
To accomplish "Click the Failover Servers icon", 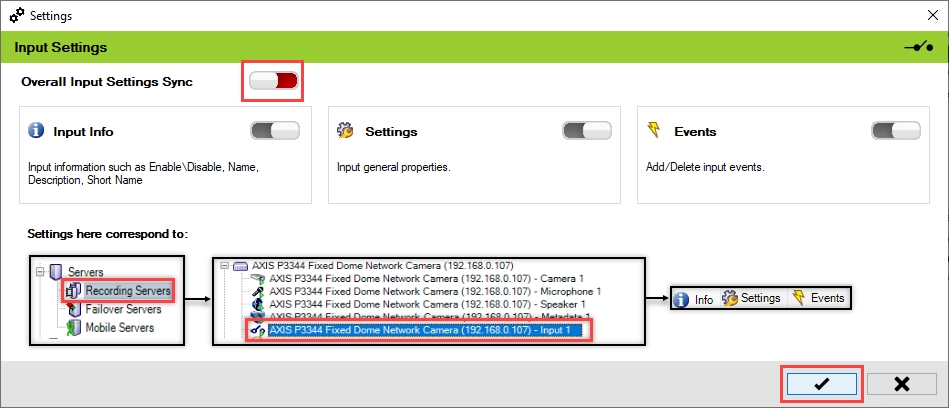I will pyautogui.click(x=73, y=309).
